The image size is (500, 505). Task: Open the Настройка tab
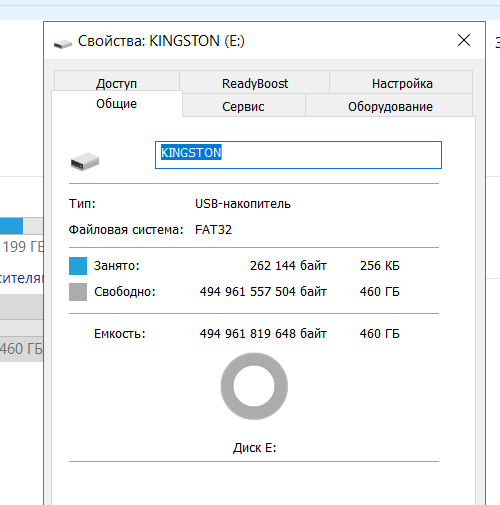pyautogui.click(x=402, y=82)
